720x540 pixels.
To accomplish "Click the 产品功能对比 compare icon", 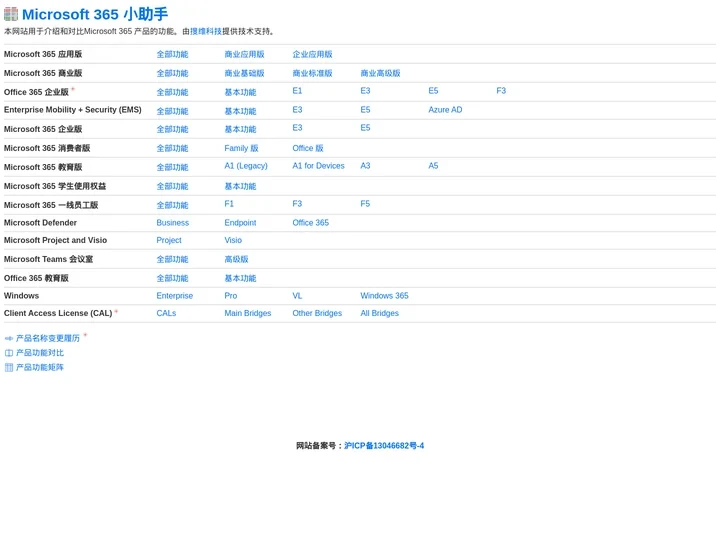I will tap(9, 353).
